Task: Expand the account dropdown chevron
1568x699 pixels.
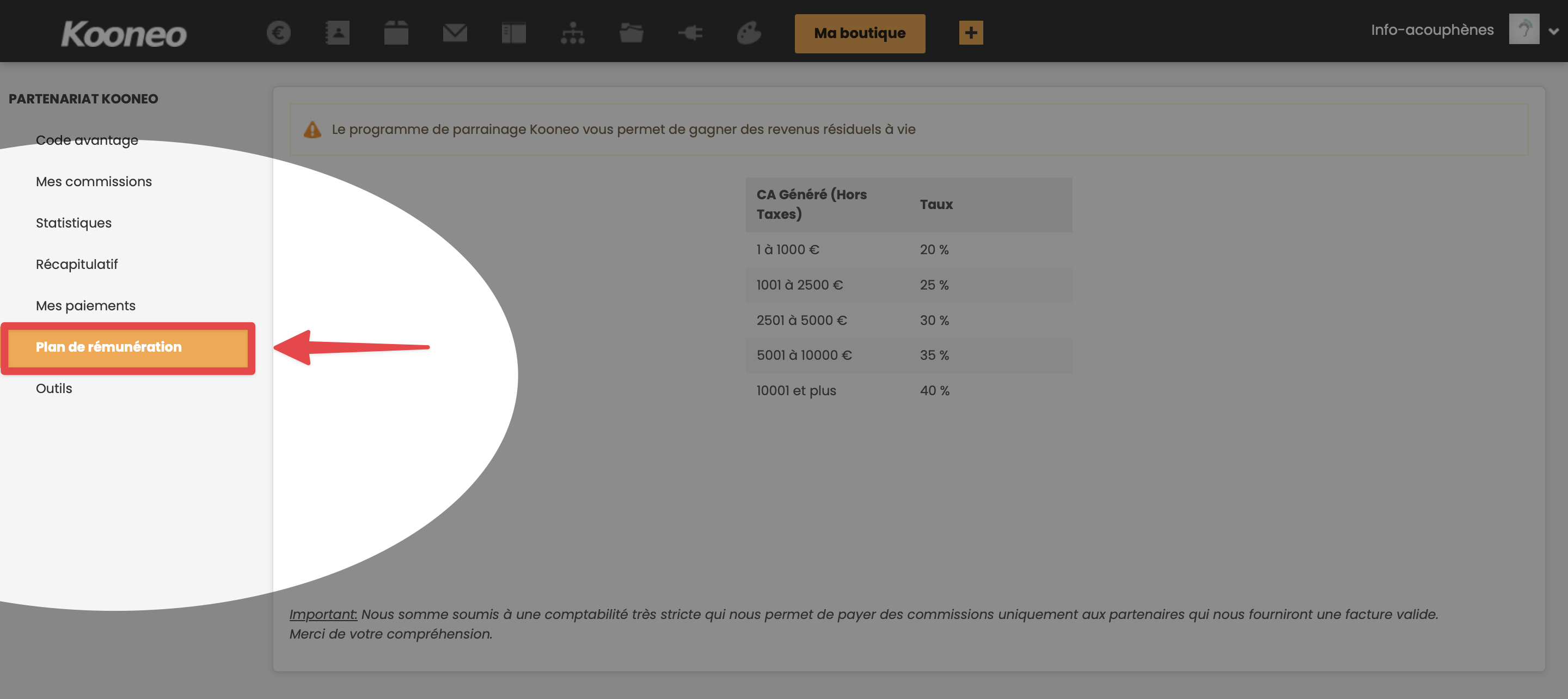Action: [1553, 31]
